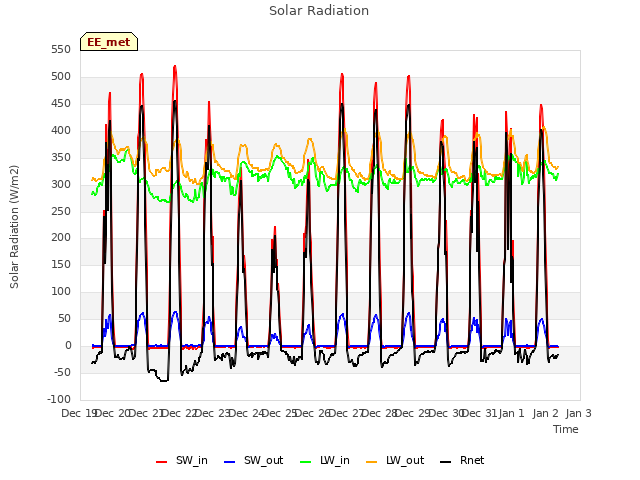Click the 350 y-axis tick label
The height and width of the screenshot is (480, 640).
pos(61,157)
